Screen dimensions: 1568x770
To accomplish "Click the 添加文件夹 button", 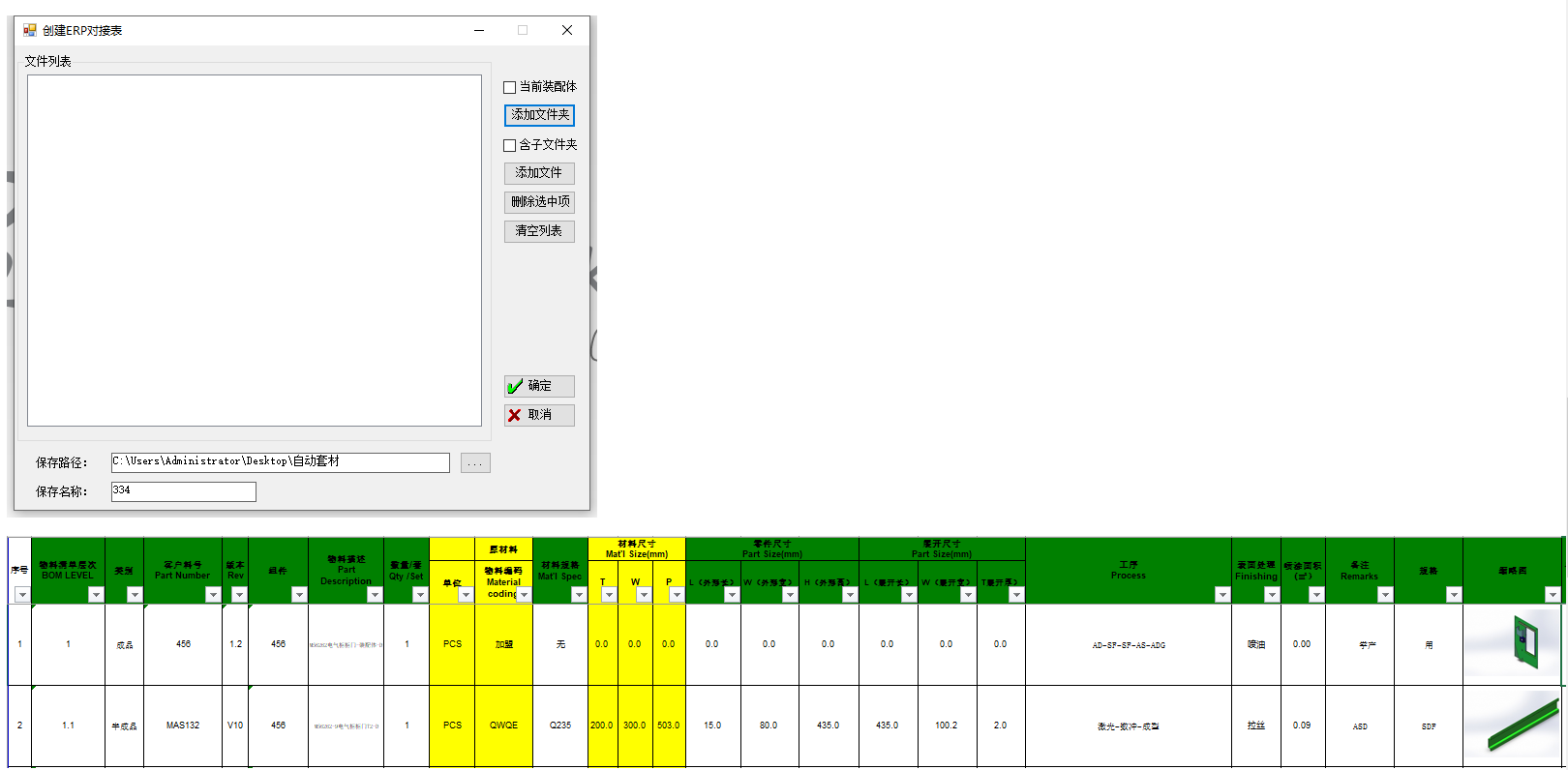I will pyautogui.click(x=539, y=115).
